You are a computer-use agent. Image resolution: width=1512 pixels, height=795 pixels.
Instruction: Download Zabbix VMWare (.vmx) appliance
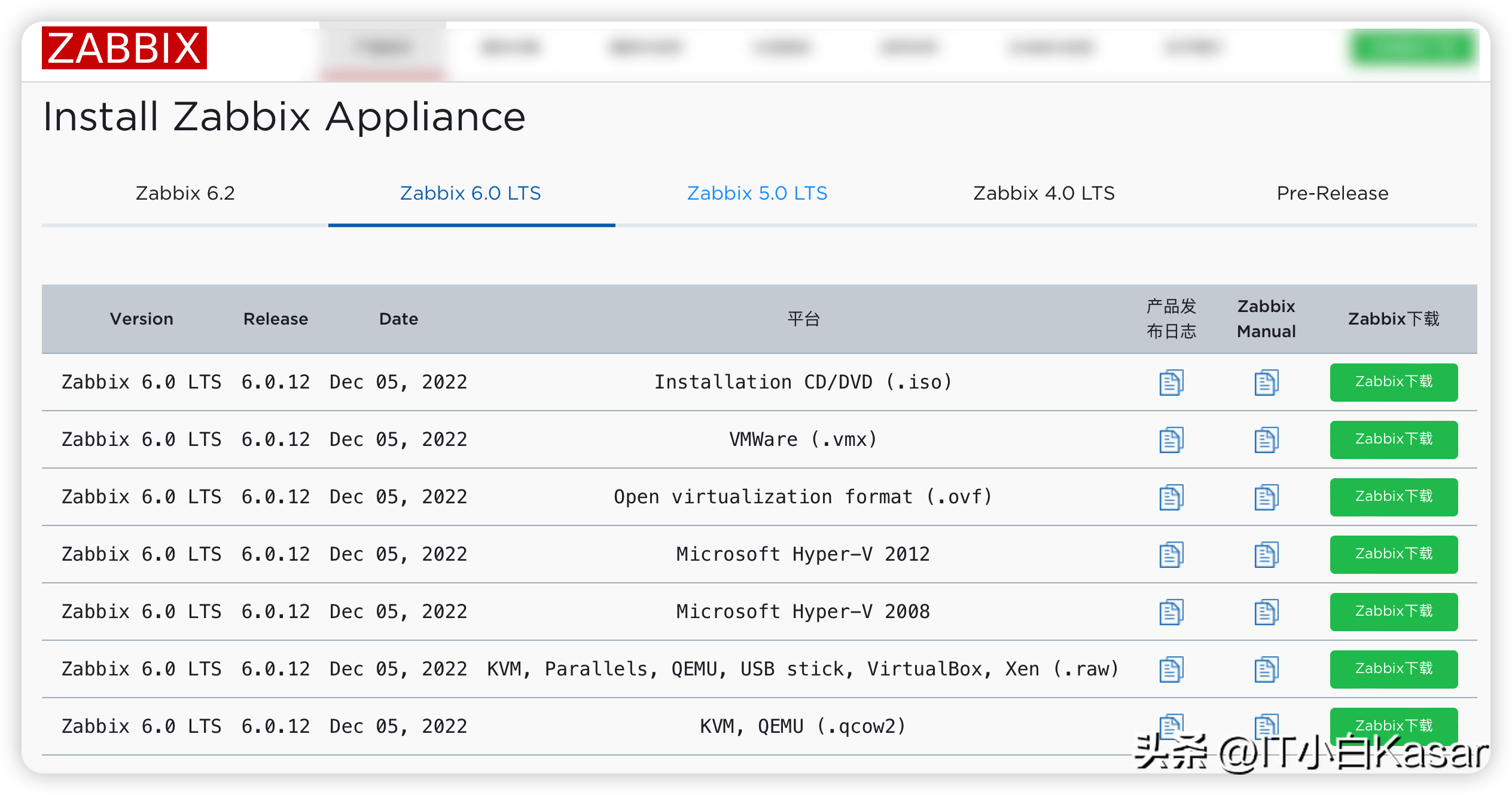[1394, 439]
